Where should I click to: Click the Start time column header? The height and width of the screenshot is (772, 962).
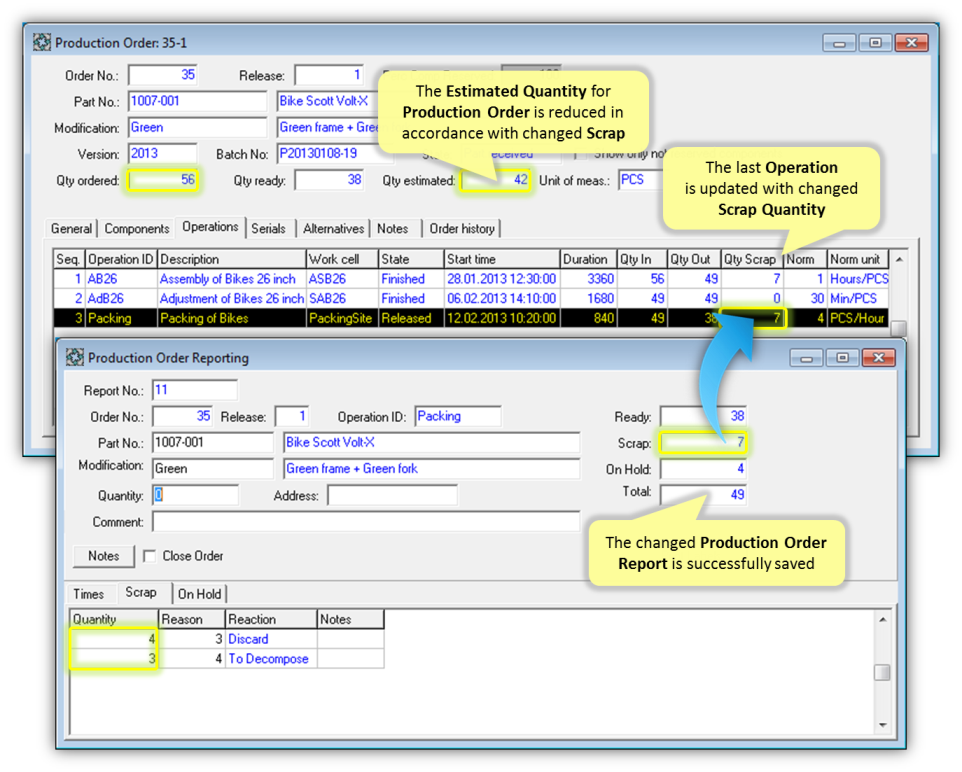[x=502, y=259]
